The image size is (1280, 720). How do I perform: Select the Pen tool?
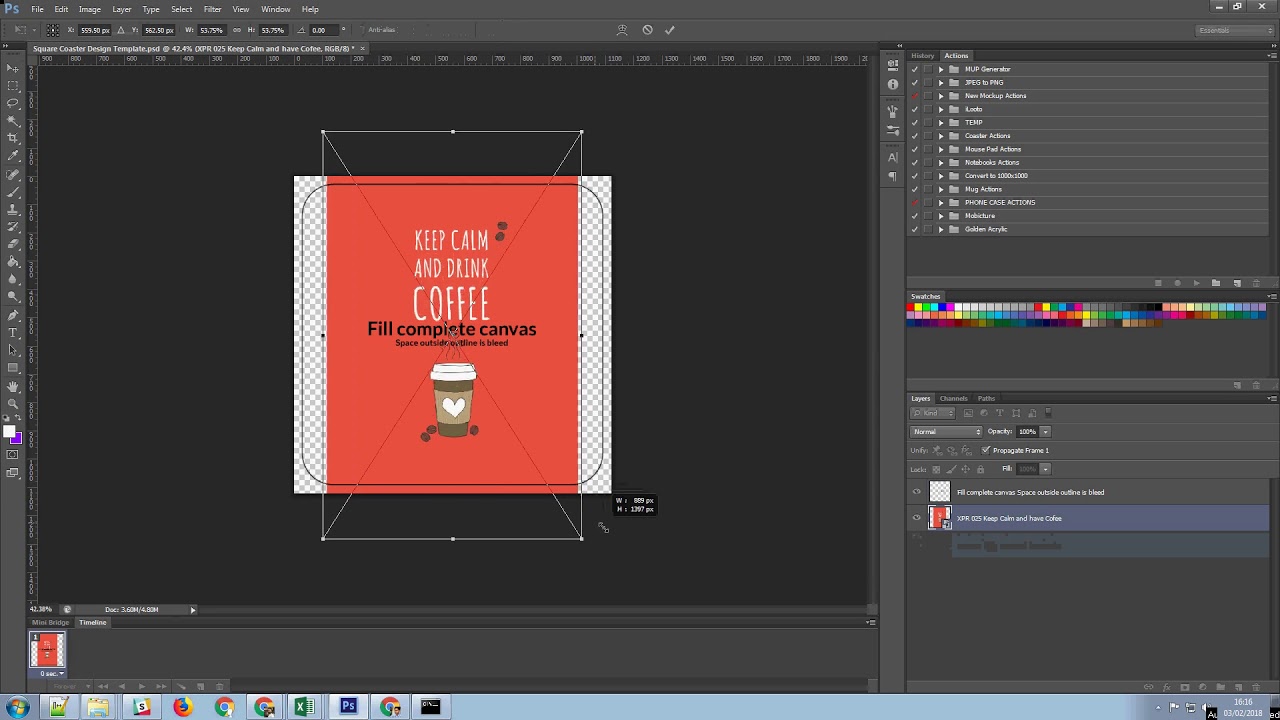pyautogui.click(x=13, y=315)
